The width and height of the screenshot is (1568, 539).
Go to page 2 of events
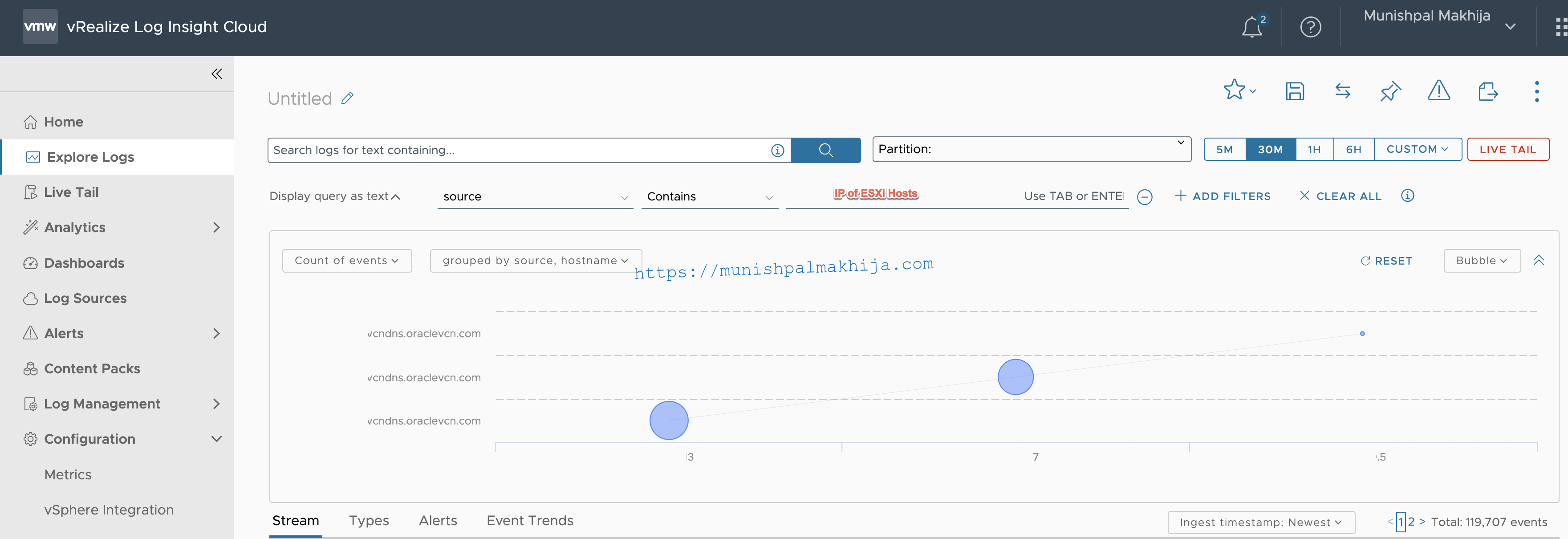coord(1411,522)
